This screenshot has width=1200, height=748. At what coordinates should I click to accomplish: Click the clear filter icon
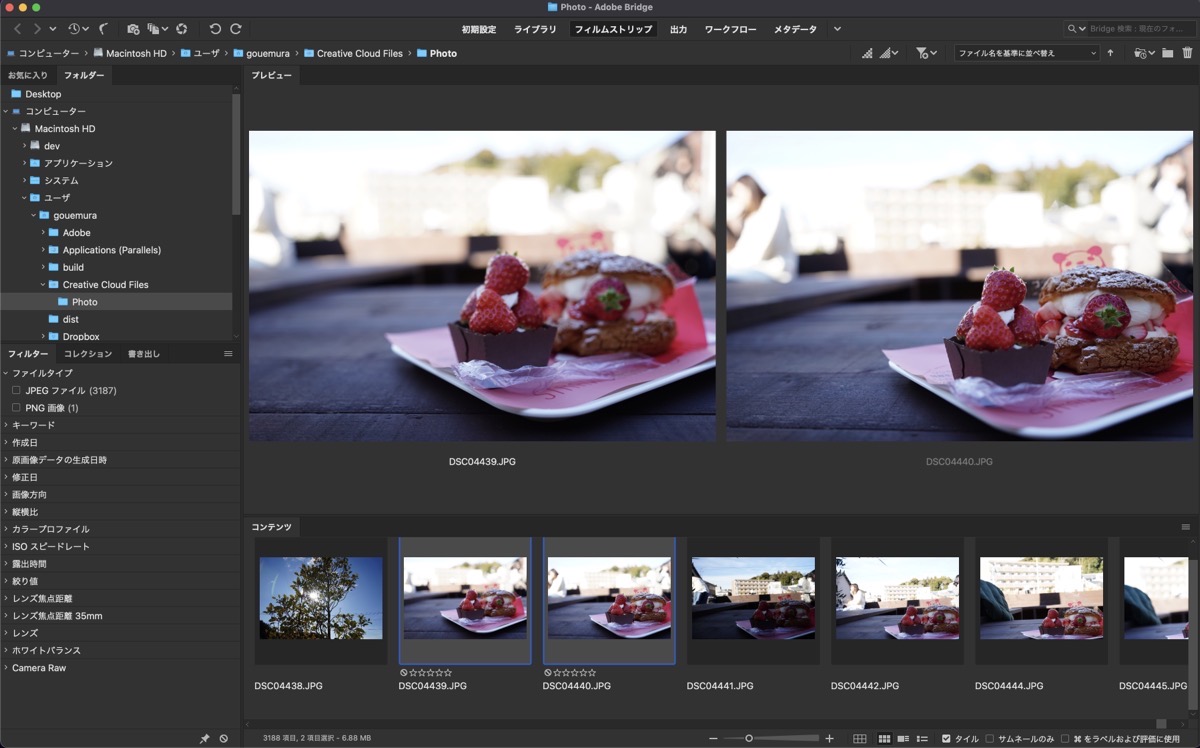click(224, 738)
